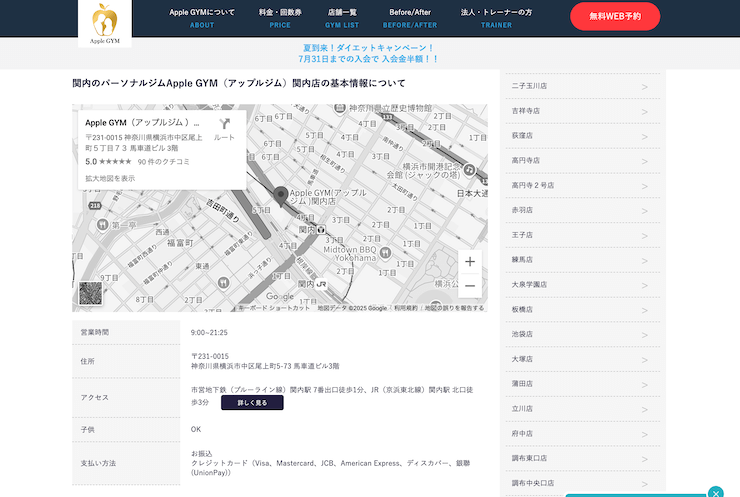Click the summer diet campaign banner link
740x497 pixels.
(x=368, y=53)
